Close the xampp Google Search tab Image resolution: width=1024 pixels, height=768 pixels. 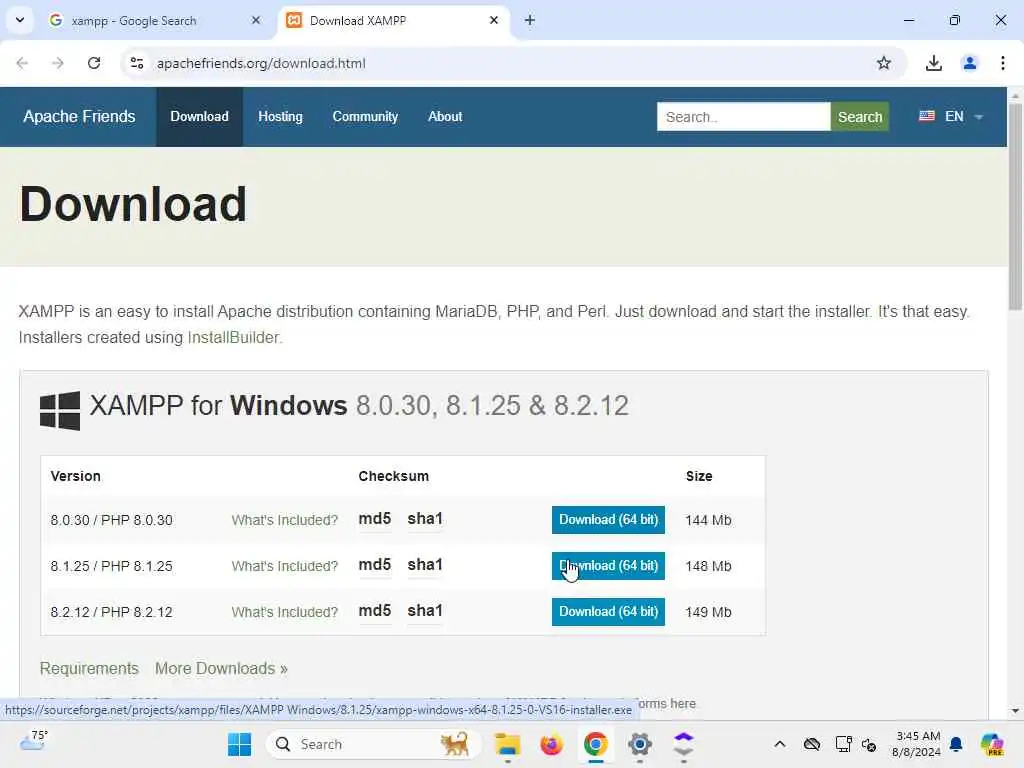pos(256,20)
